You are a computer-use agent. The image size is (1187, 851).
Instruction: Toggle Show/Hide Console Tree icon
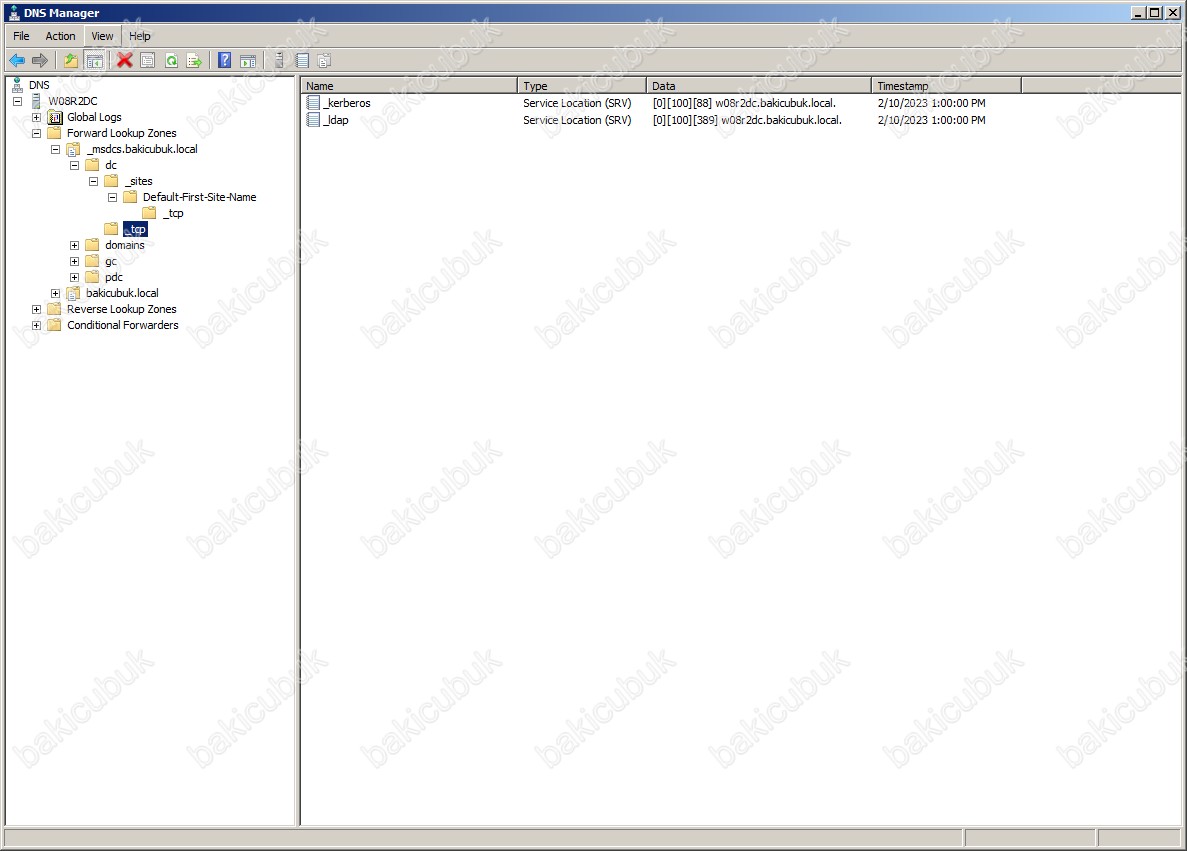(95, 61)
